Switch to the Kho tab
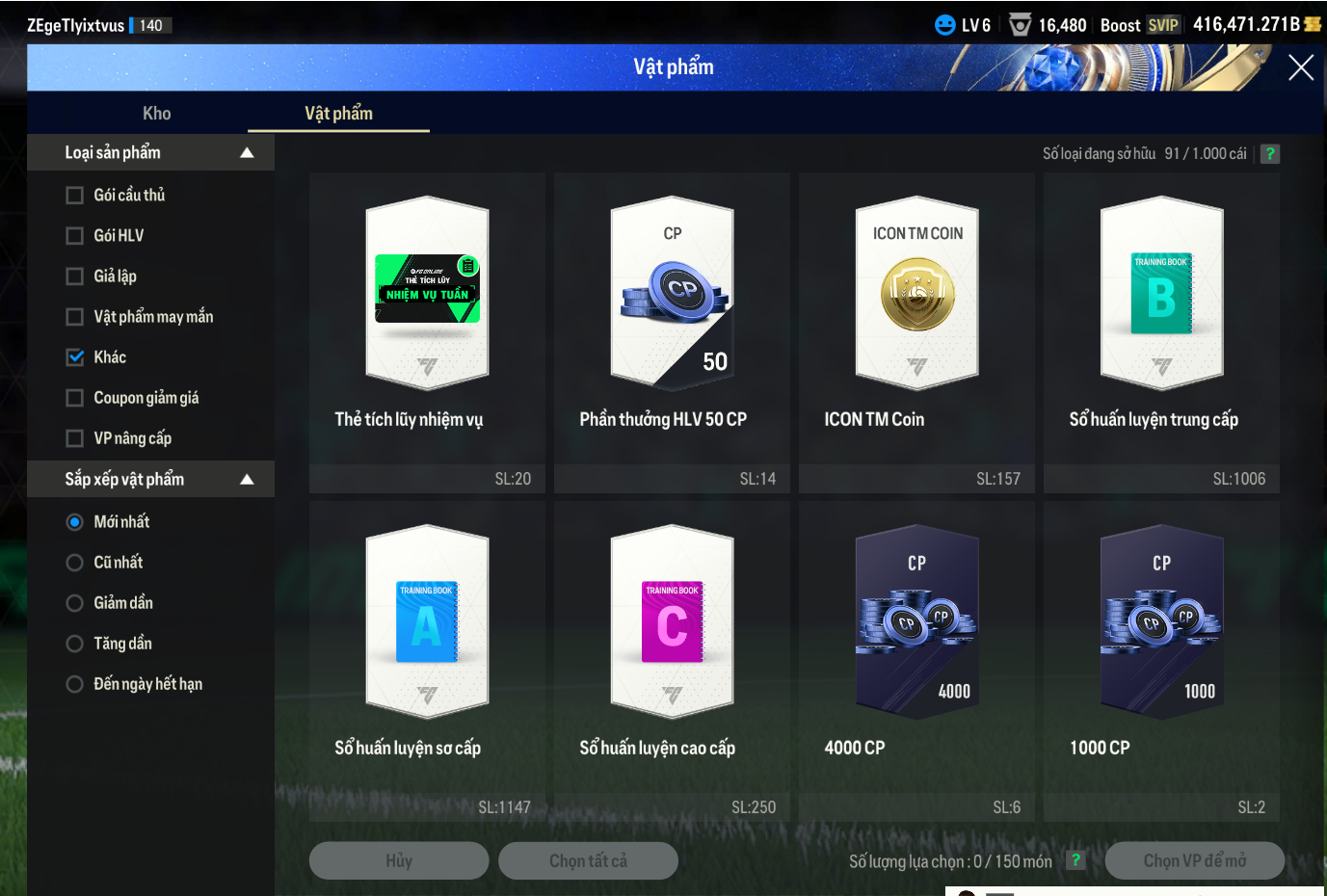The width and height of the screenshot is (1327, 896). (156, 114)
